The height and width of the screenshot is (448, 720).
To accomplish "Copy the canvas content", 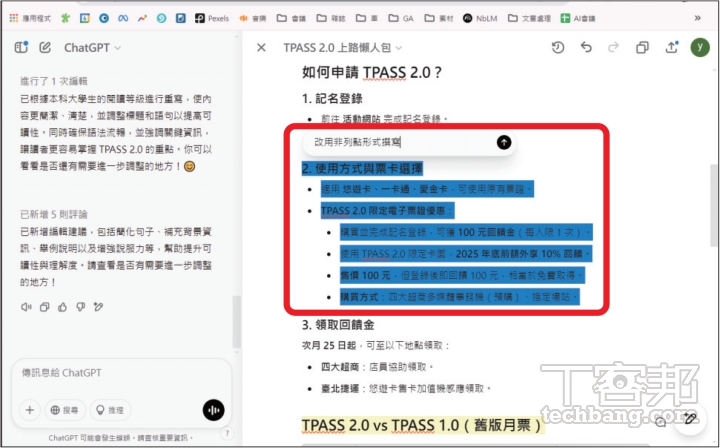I will click(x=642, y=47).
